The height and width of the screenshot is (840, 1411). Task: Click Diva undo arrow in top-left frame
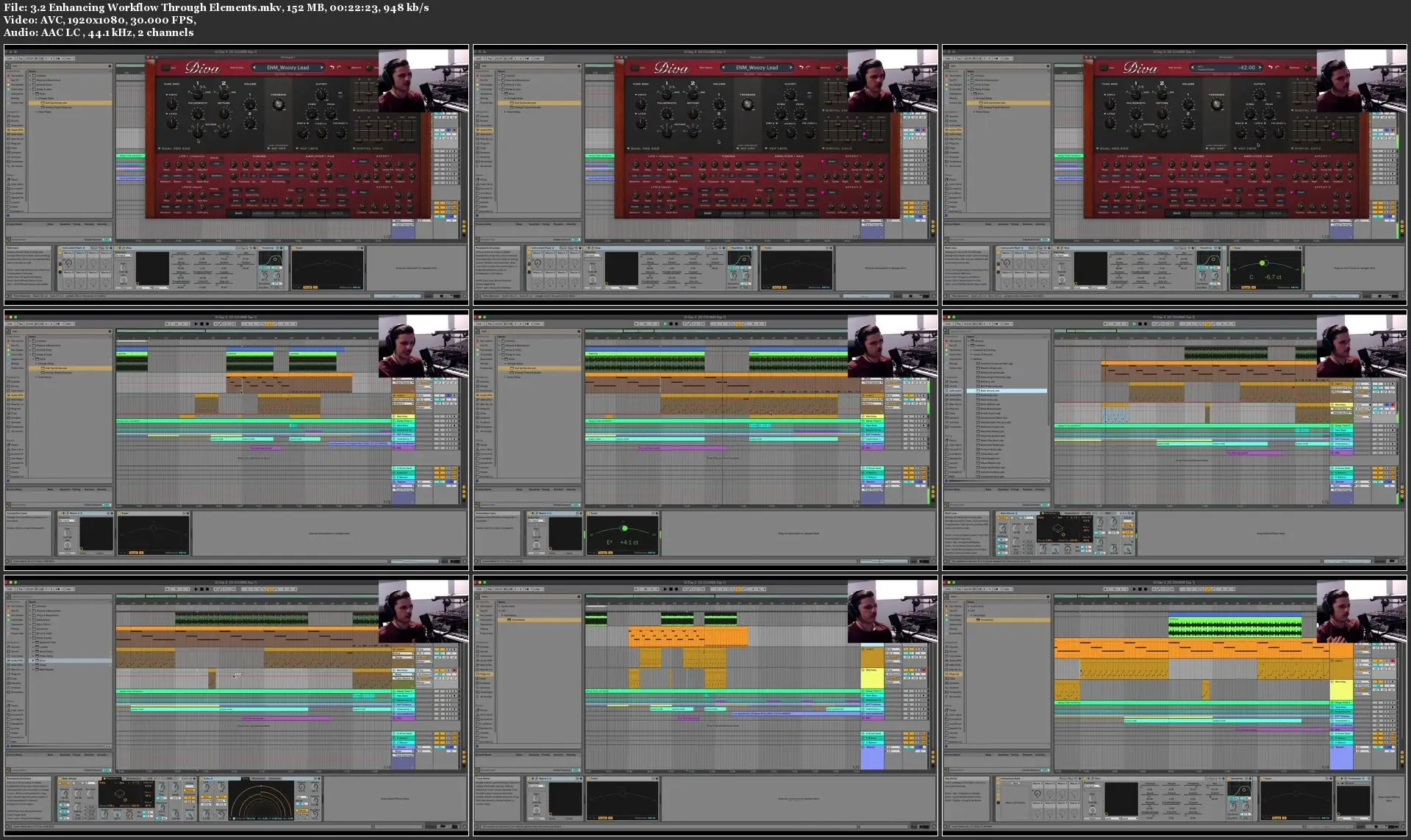pos(332,68)
